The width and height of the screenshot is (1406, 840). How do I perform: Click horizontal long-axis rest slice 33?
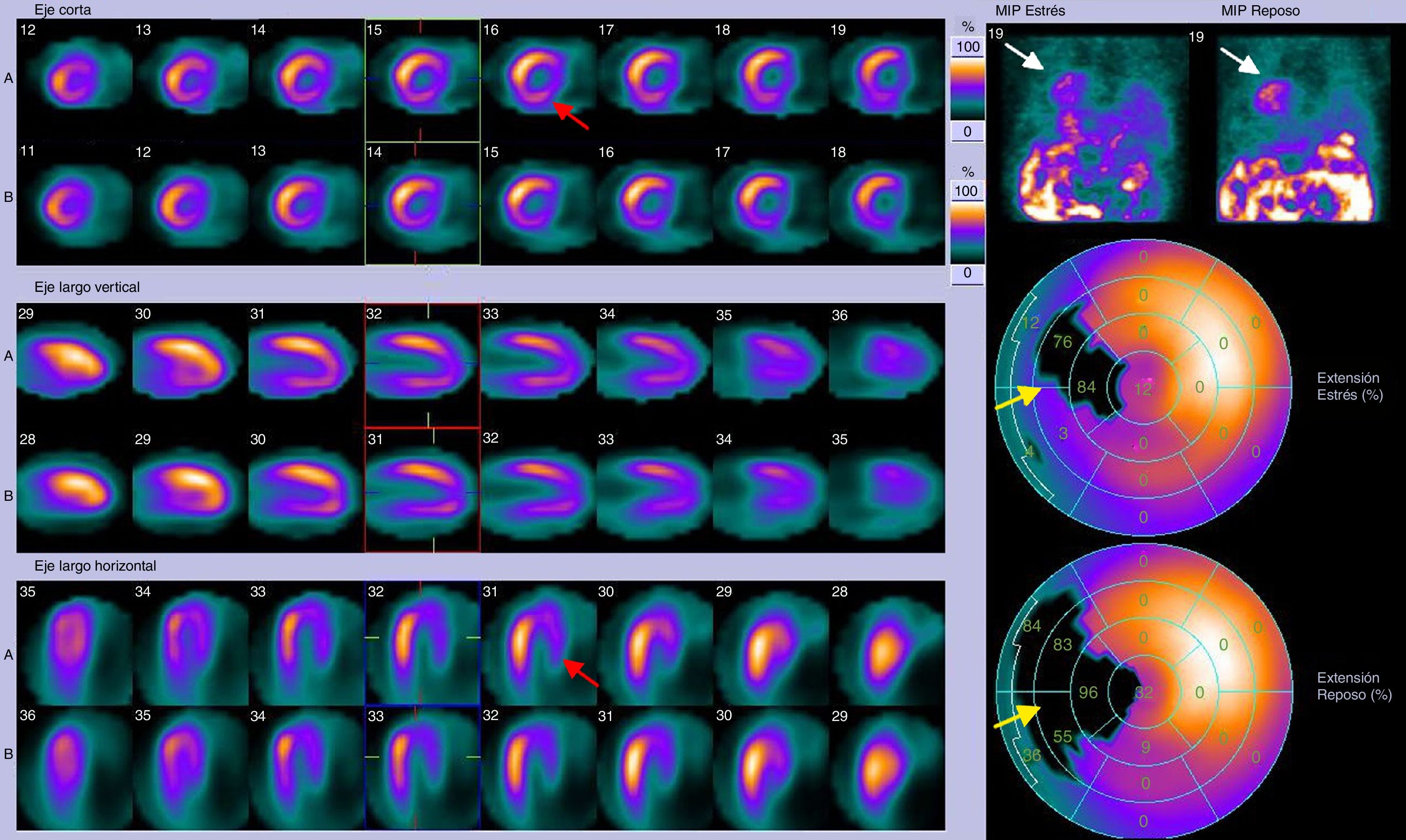422,767
